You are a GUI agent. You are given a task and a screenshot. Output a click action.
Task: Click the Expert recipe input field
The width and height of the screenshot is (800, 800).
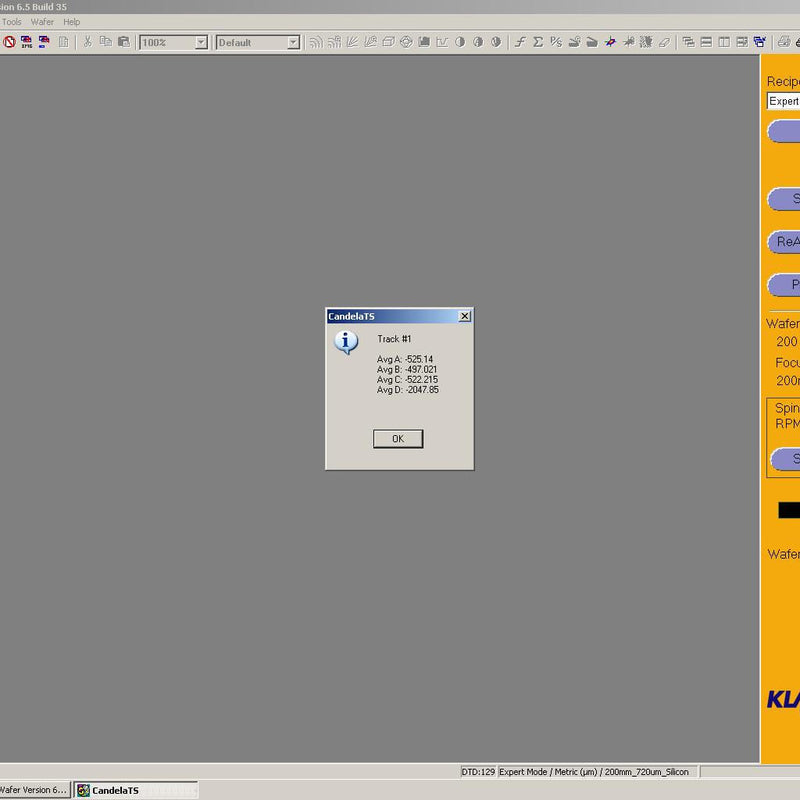(x=783, y=101)
